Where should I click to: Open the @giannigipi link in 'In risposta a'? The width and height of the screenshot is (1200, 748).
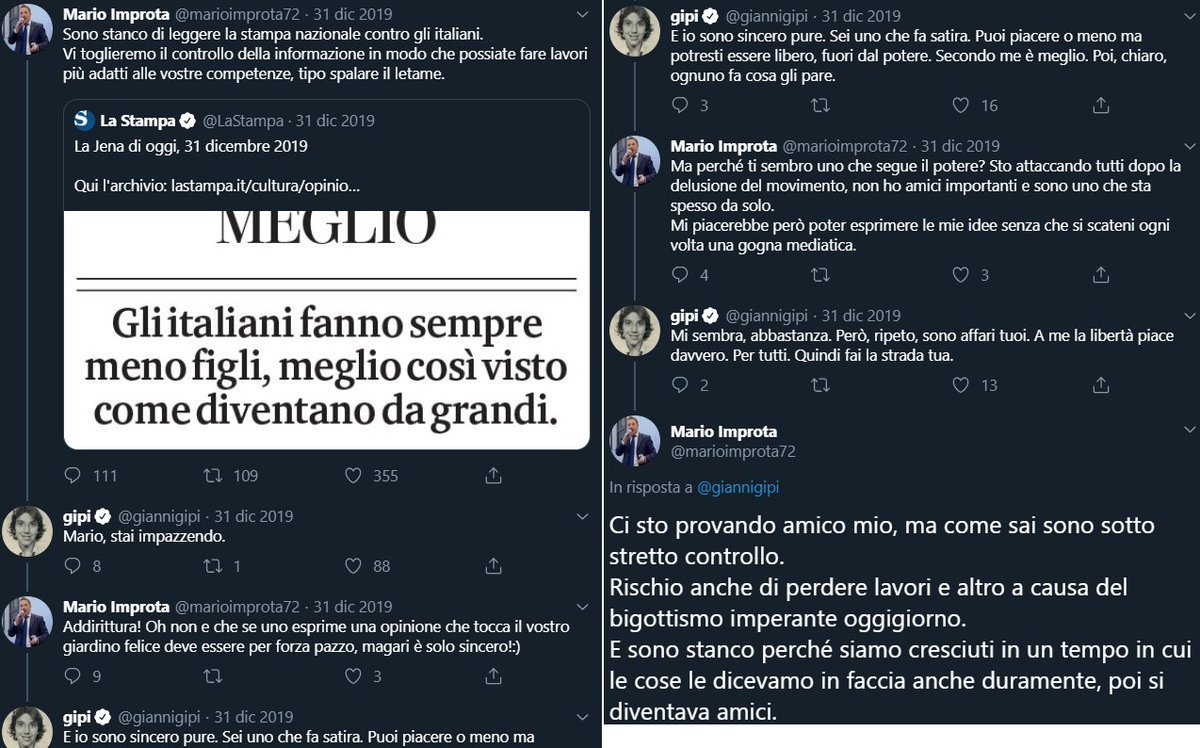pos(737,487)
